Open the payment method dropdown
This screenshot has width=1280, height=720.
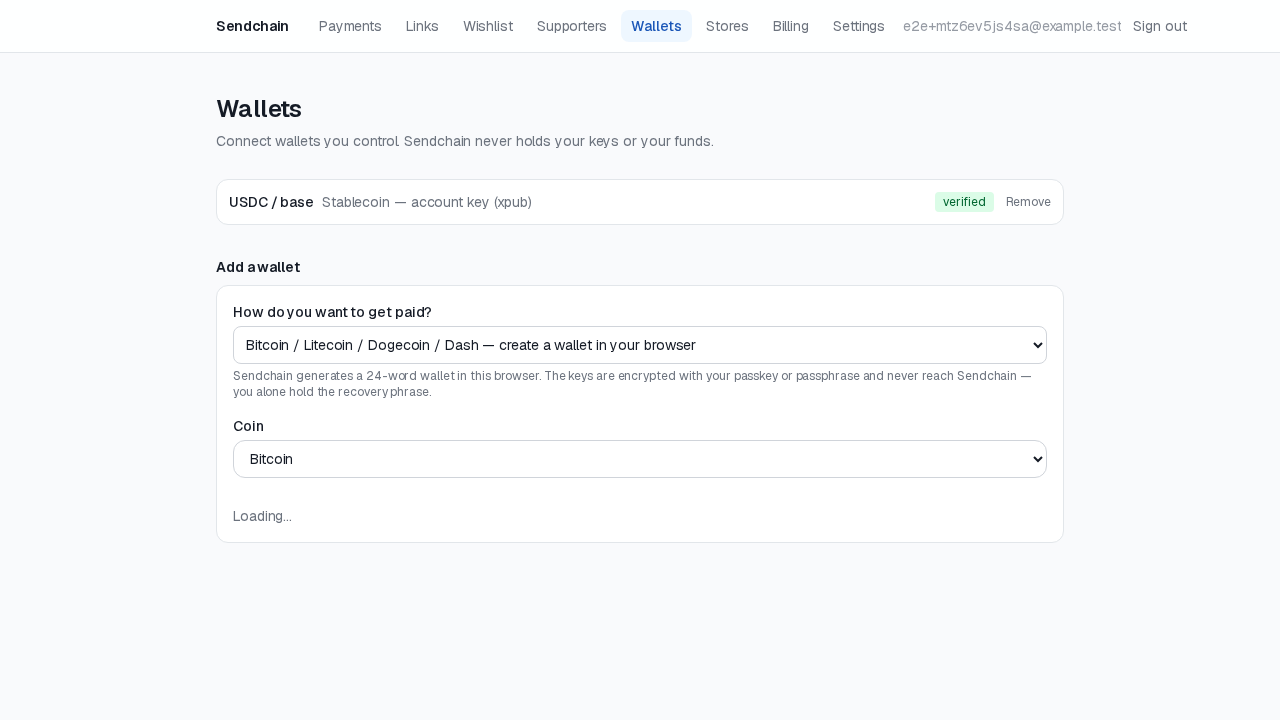(x=640, y=345)
